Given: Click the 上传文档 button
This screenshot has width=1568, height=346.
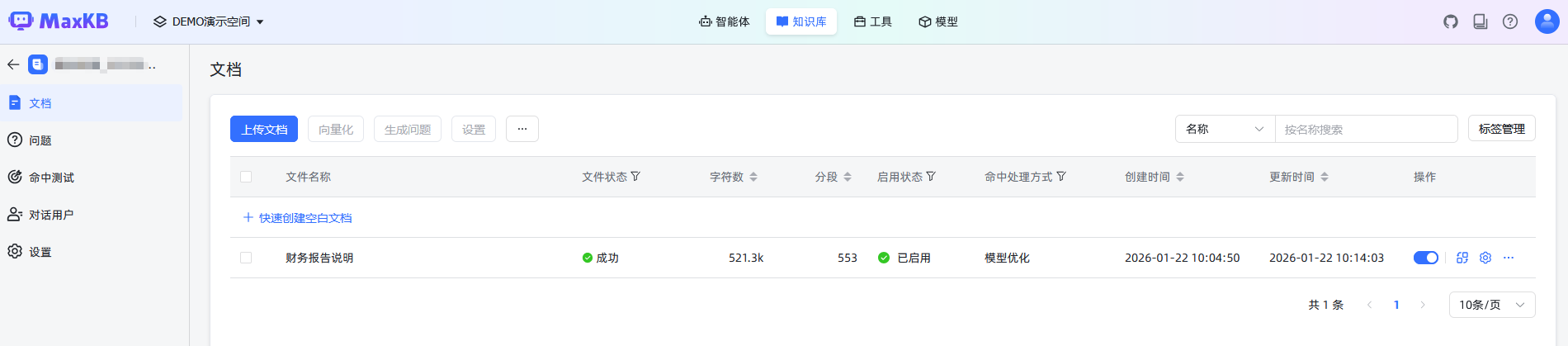Looking at the screenshot, I should click(x=264, y=129).
